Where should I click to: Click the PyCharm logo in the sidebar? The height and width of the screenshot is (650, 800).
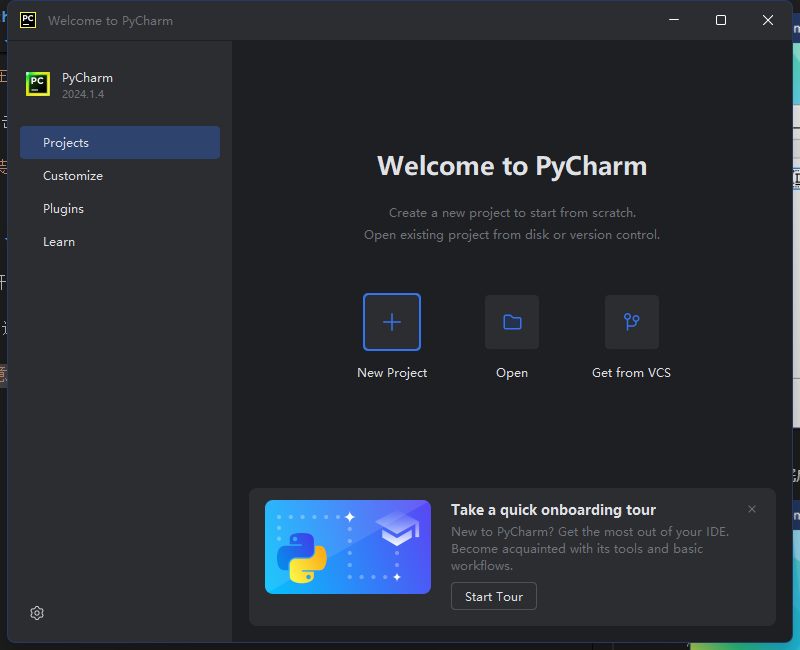pos(37,84)
